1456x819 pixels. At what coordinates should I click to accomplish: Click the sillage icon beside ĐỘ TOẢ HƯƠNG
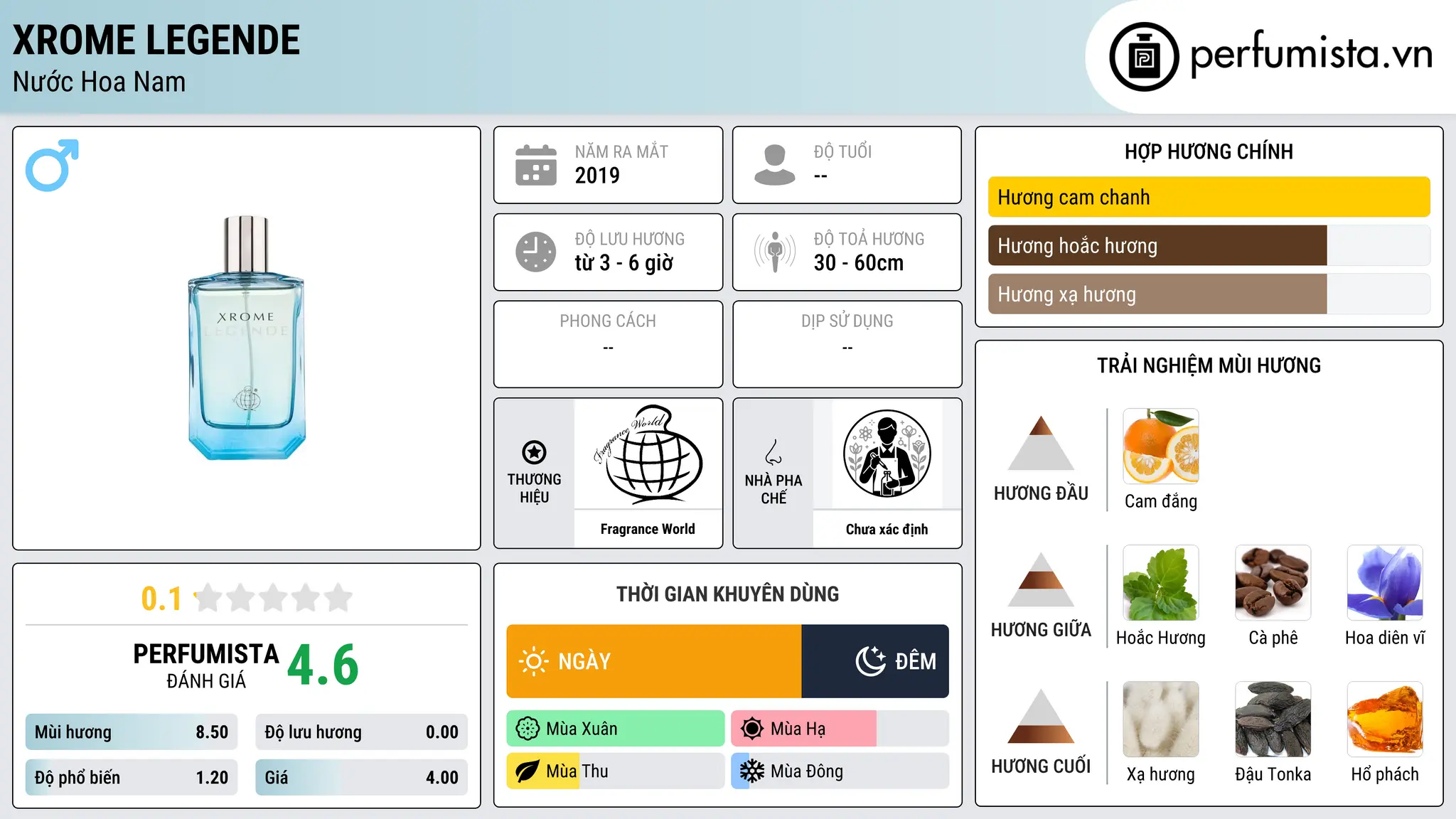coord(775,252)
